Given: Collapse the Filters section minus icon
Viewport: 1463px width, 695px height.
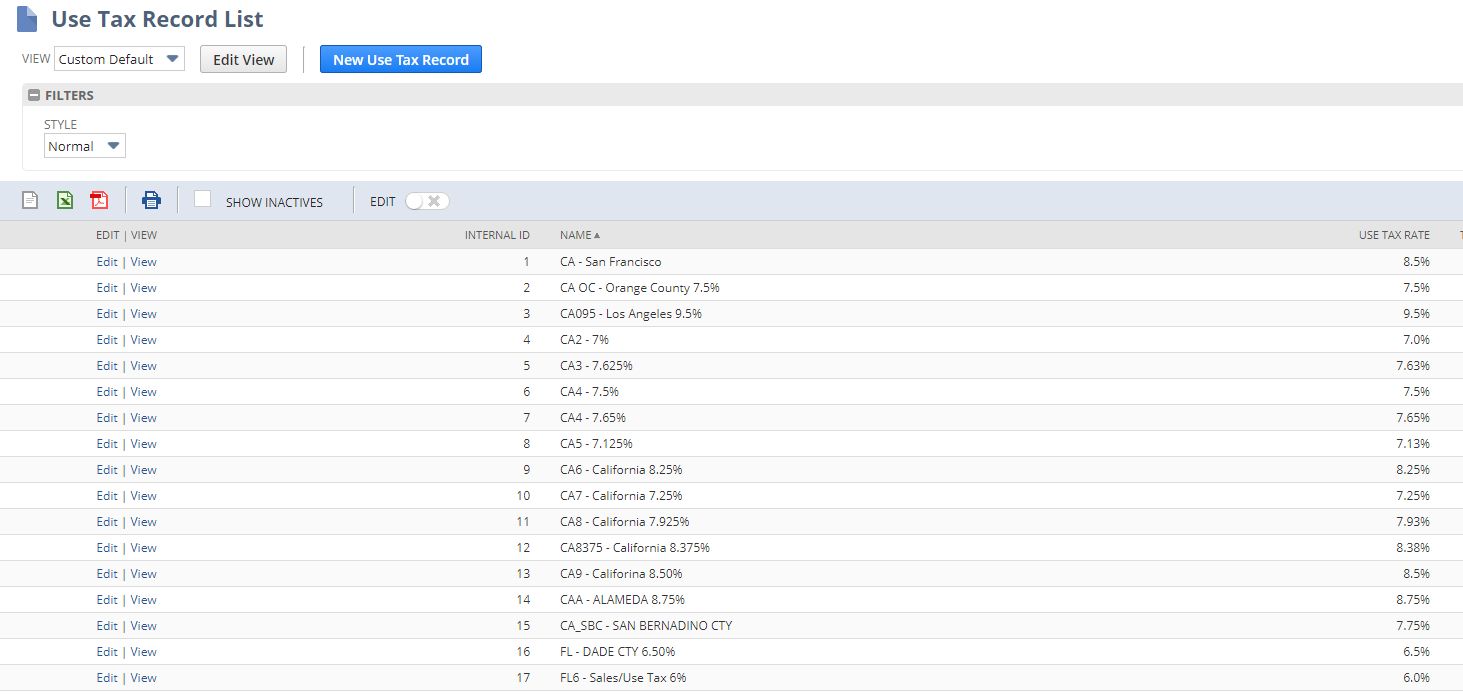Looking at the screenshot, I should coord(34,96).
